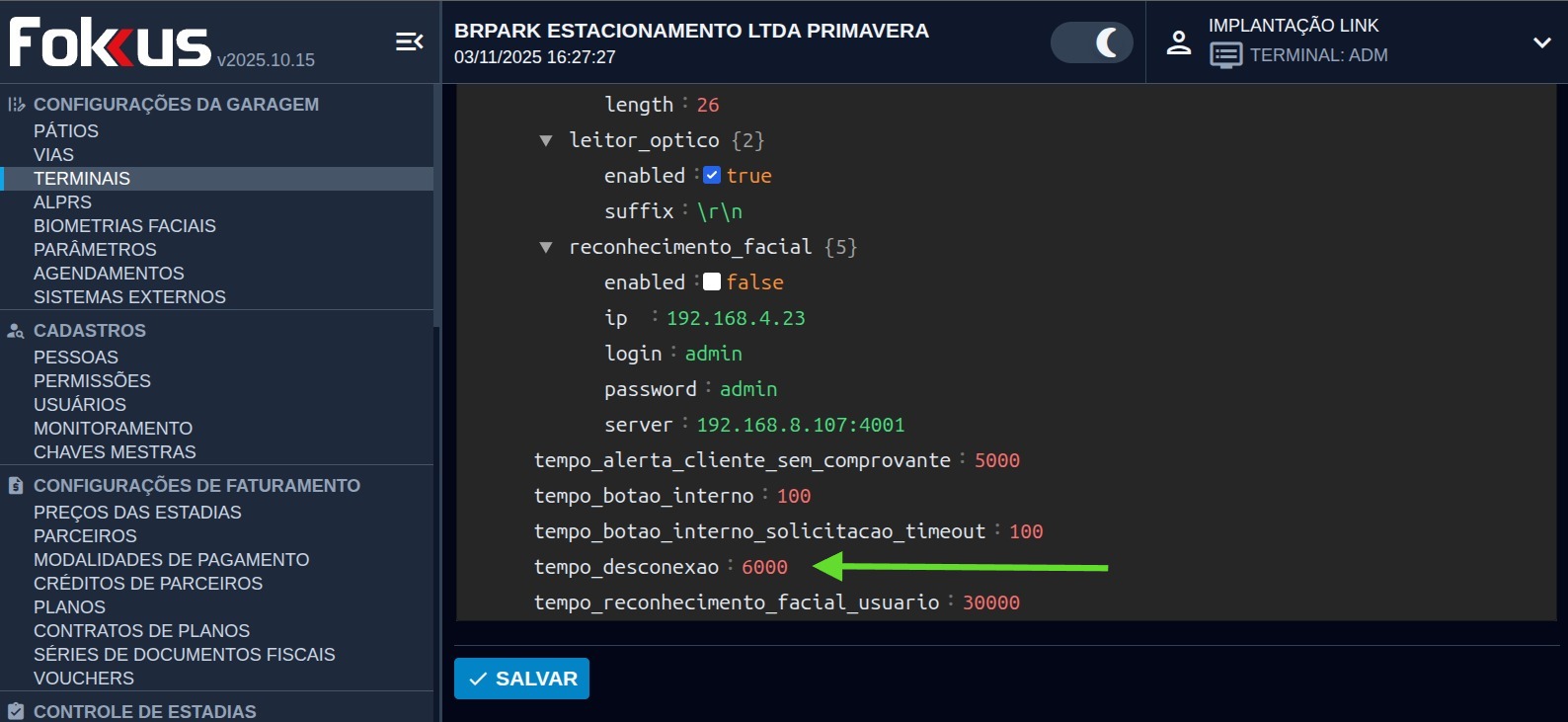Click the Cadastros section people icon
The height and width of the screenshot is (722, 1568).
16,331
